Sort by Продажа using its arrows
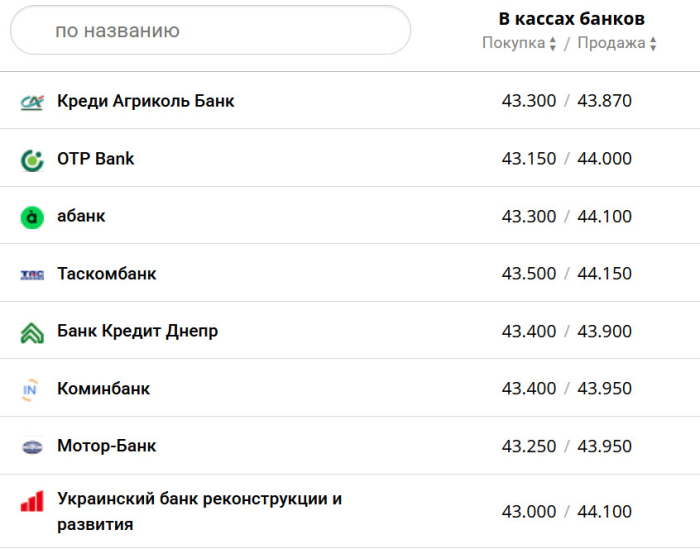This screenshot has height=549, width=700. (653, 43)
